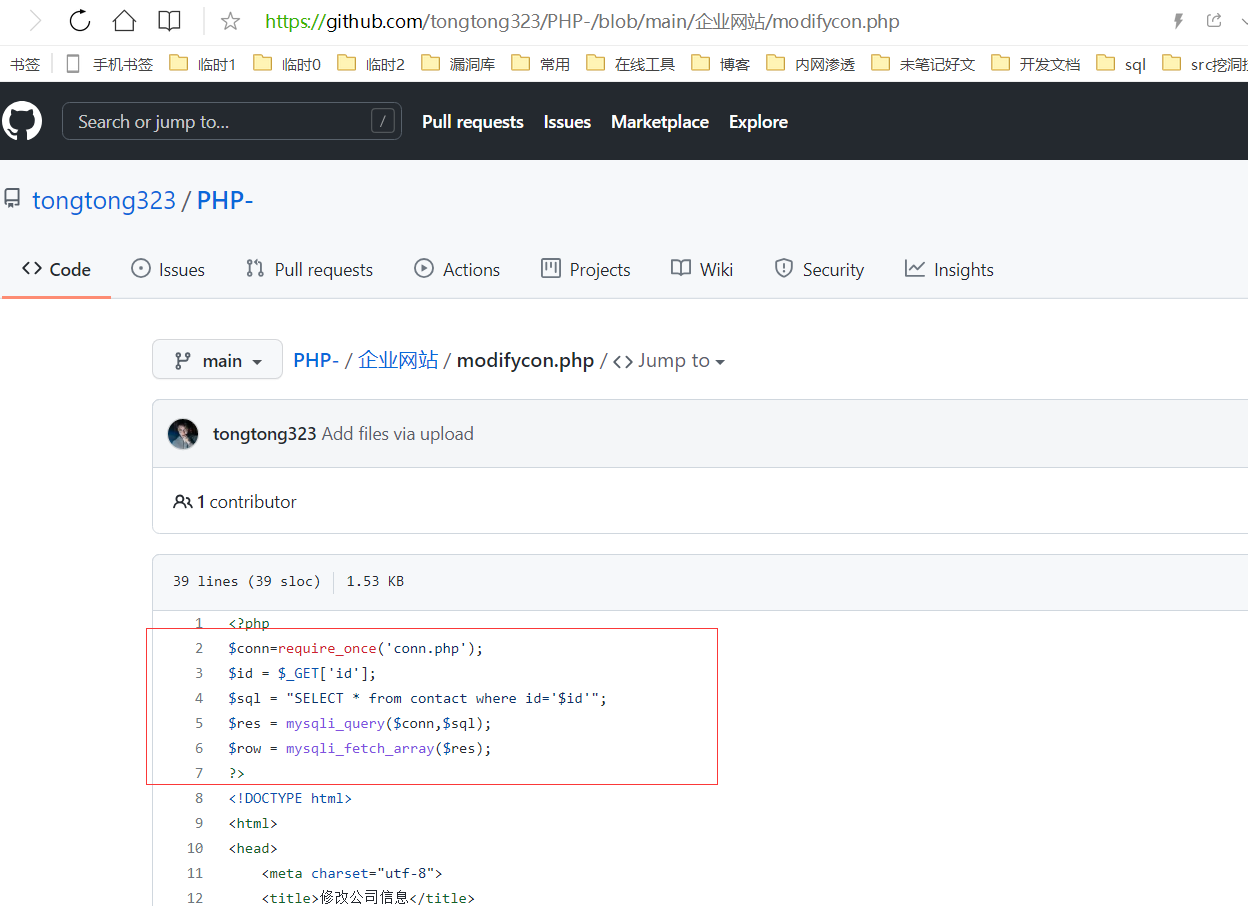Click the 1 contributor link

click(235, 502)
